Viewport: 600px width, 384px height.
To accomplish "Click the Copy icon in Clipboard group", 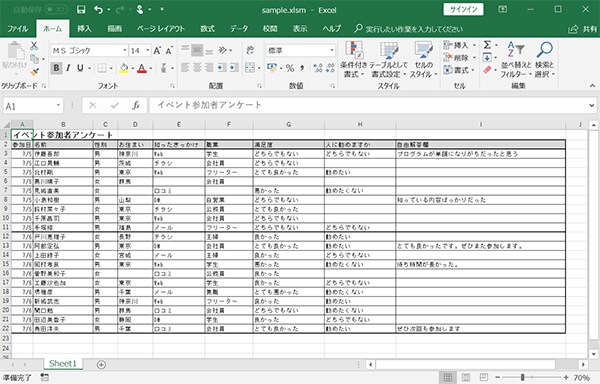I will tap(34, 59).
